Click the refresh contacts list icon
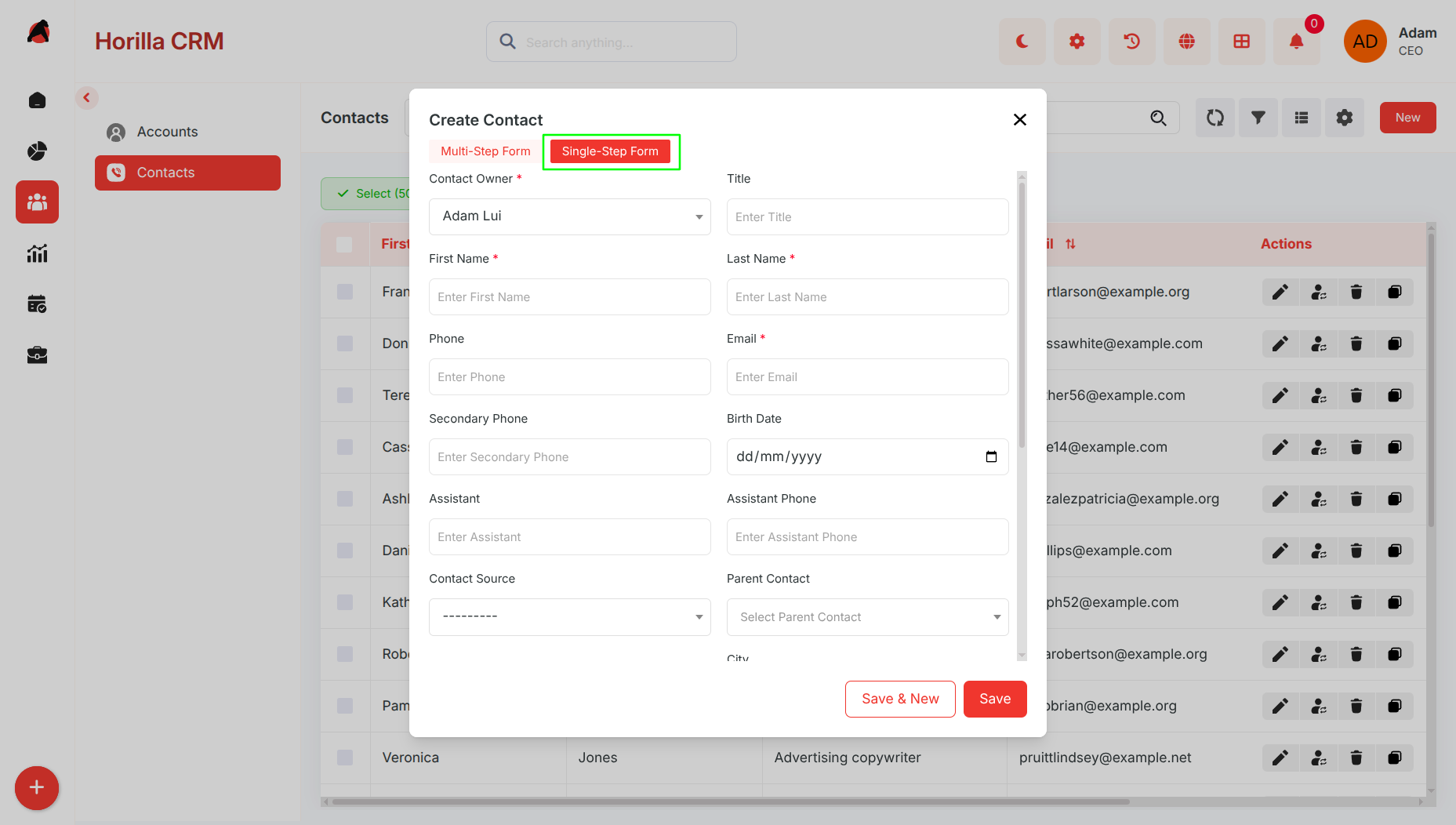 pyautogui.click(x=1215, y=118)
